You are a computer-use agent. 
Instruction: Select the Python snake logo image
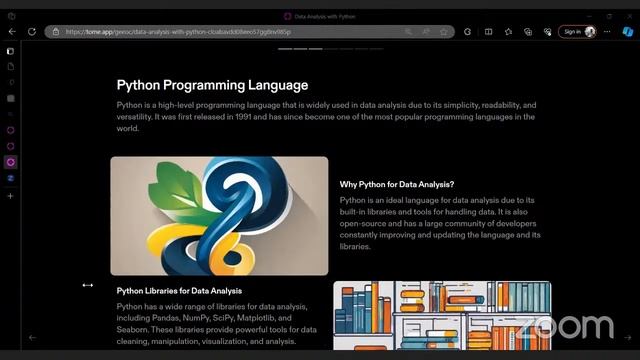(219, 216)
